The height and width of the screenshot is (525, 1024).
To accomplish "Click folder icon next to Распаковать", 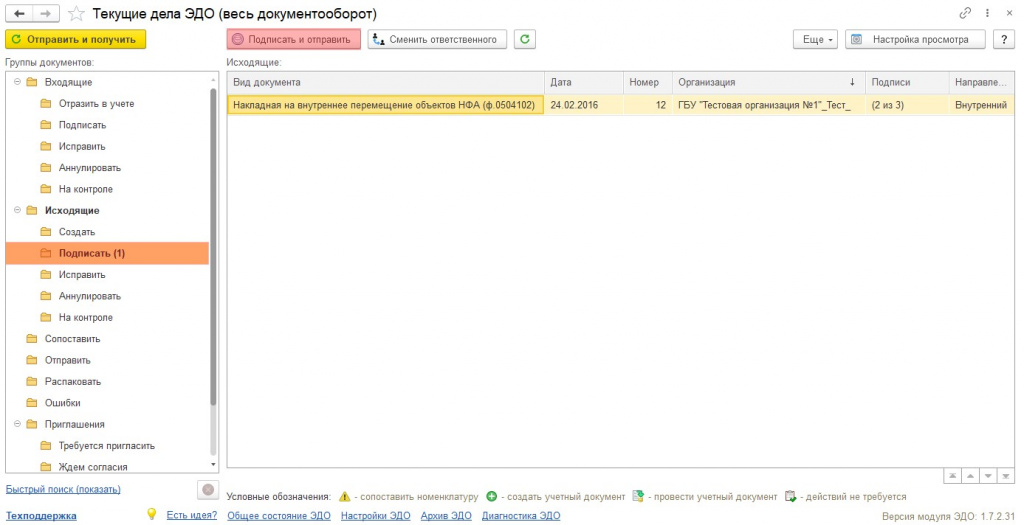I will click(31, 381).
